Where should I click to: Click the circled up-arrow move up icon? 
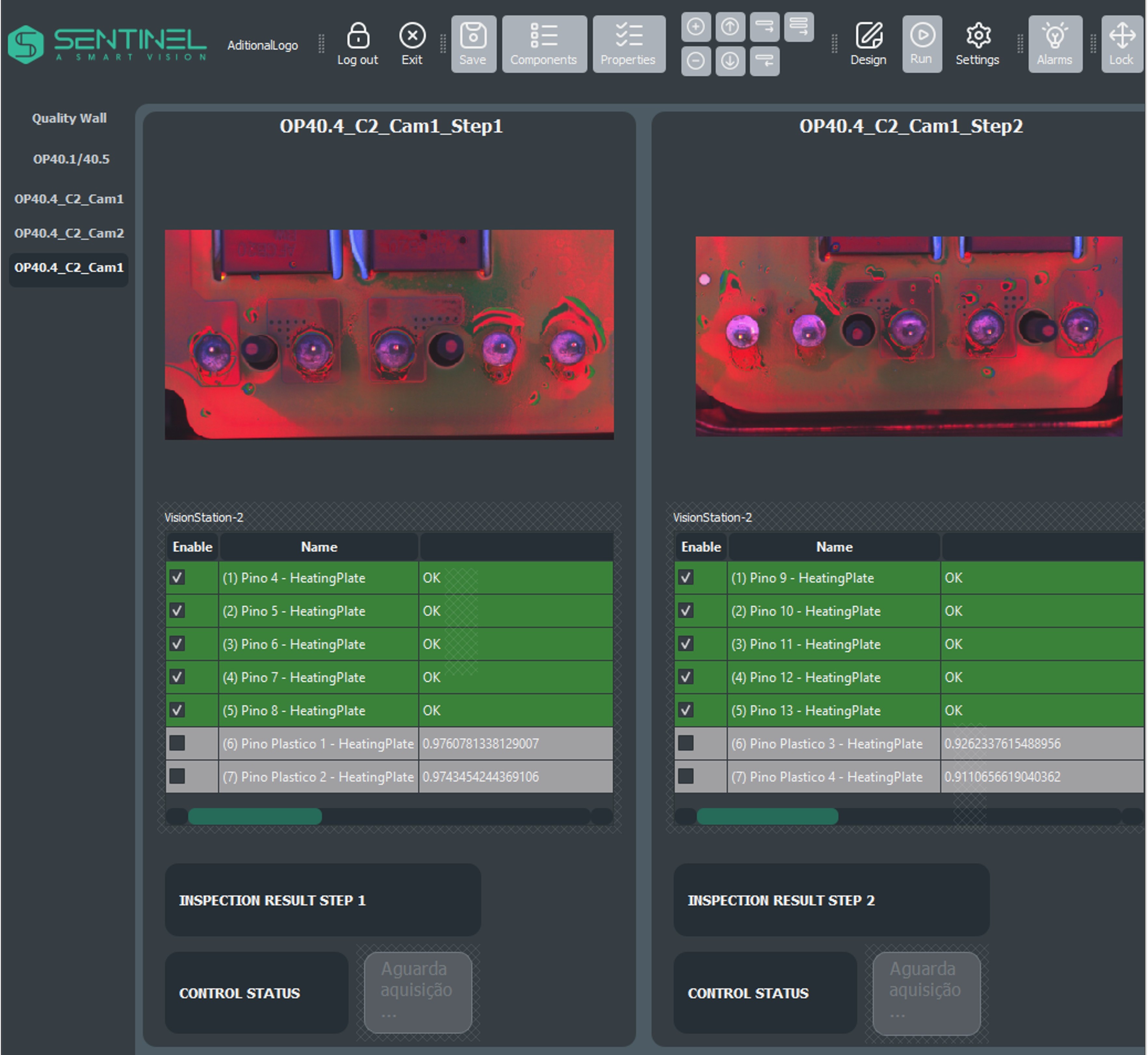pos(730,27)
